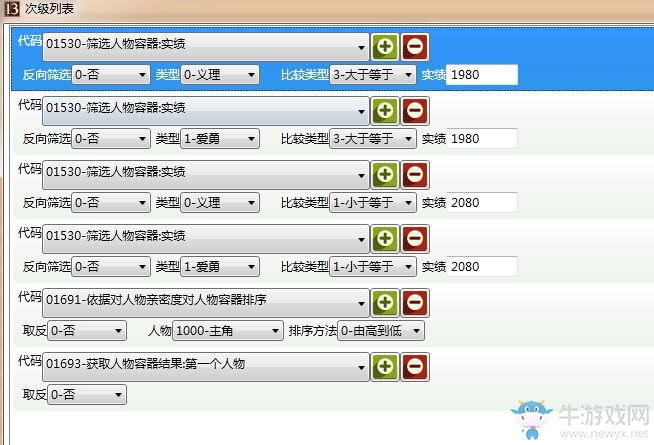Open 取反 dropdown under the 01693 code
Screen dimensions: 654x445
tap(87, 395)
